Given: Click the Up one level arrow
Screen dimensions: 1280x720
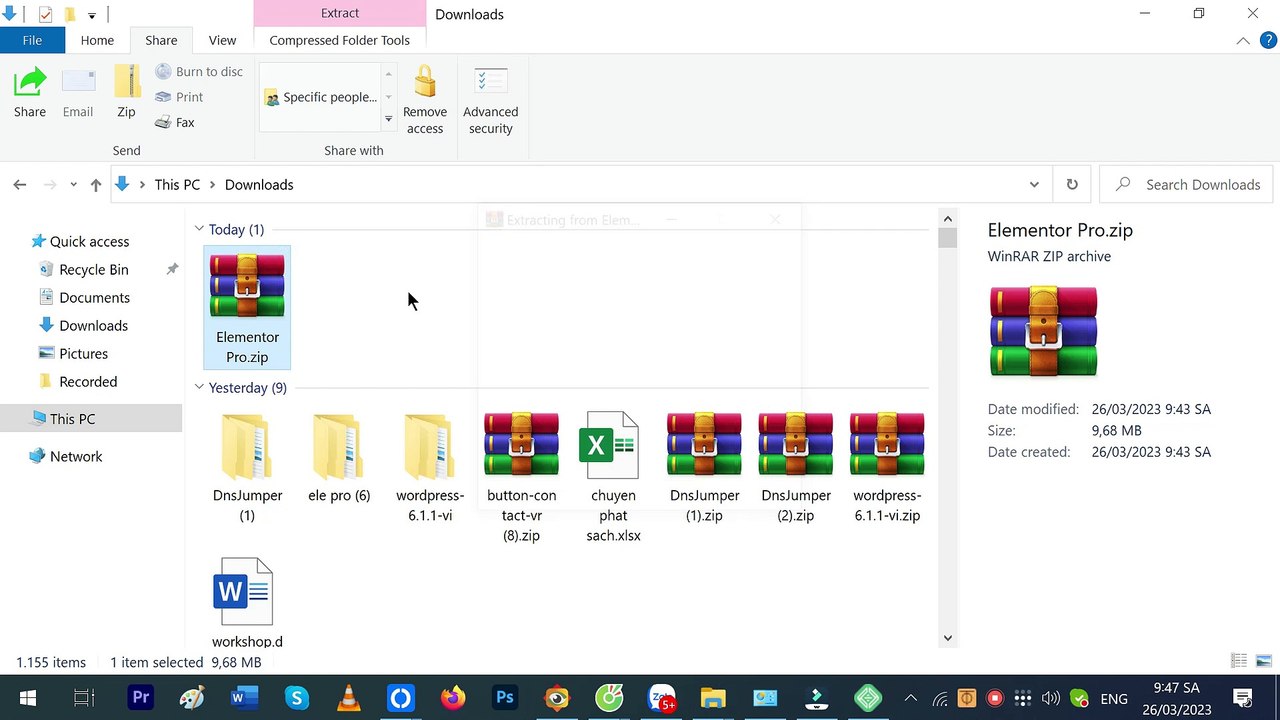Looking at the screenshot, I should pos(96,185).
